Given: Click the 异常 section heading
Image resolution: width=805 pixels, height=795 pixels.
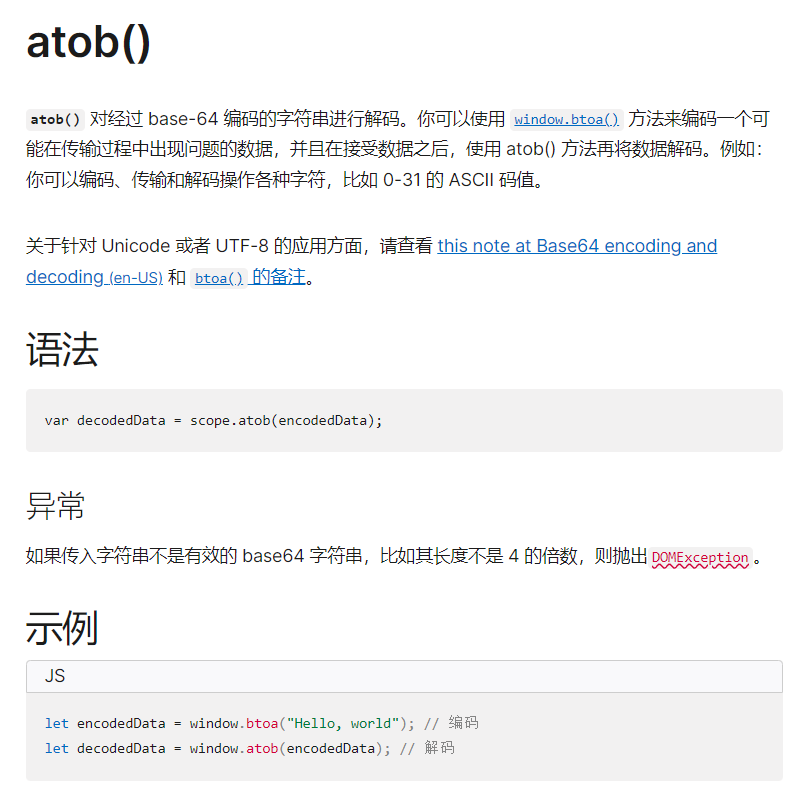Looking at the screenshot, I should click(55, 506).
